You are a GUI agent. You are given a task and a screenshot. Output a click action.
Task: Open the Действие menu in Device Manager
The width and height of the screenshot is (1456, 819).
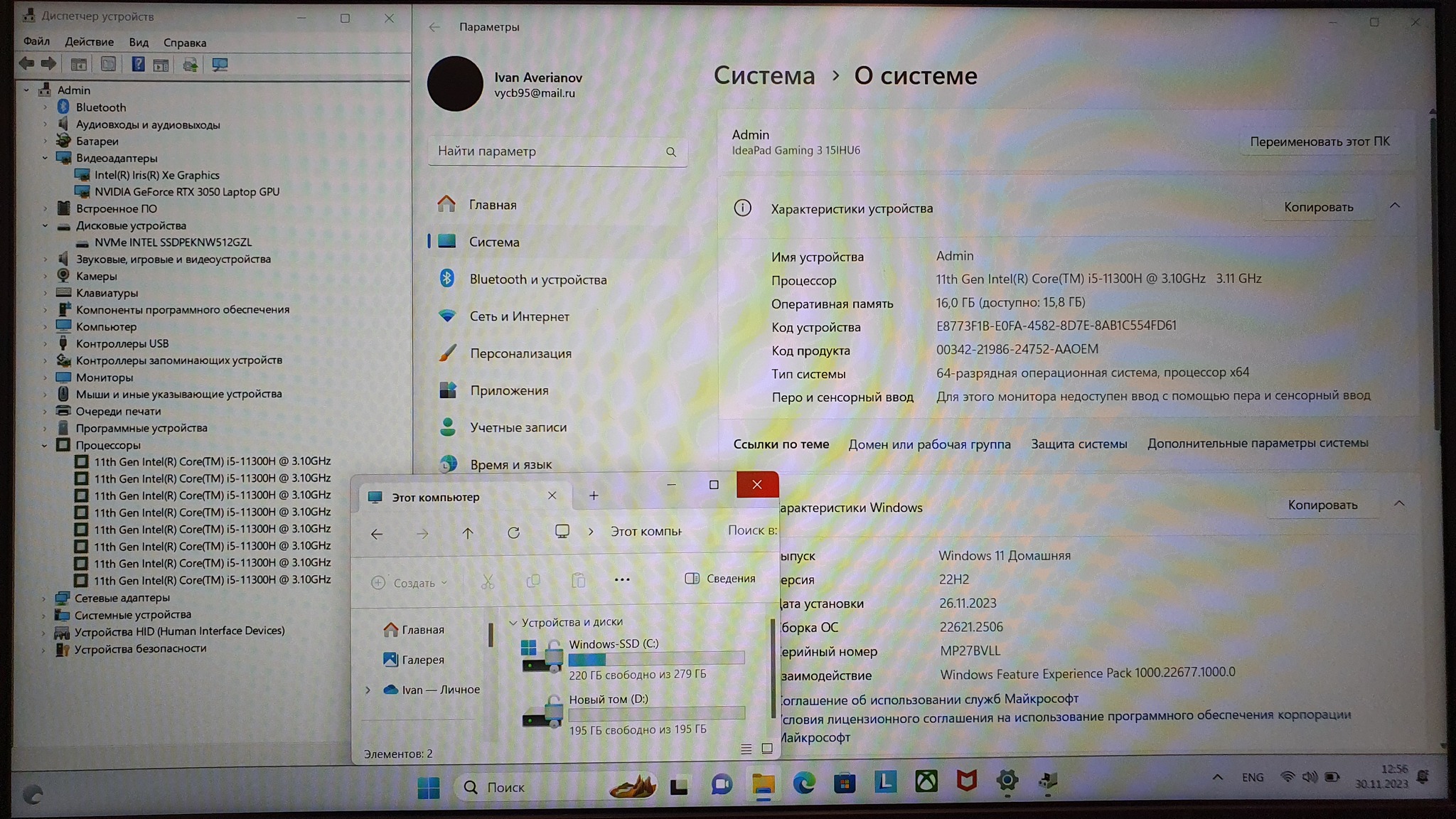point(89,42)
